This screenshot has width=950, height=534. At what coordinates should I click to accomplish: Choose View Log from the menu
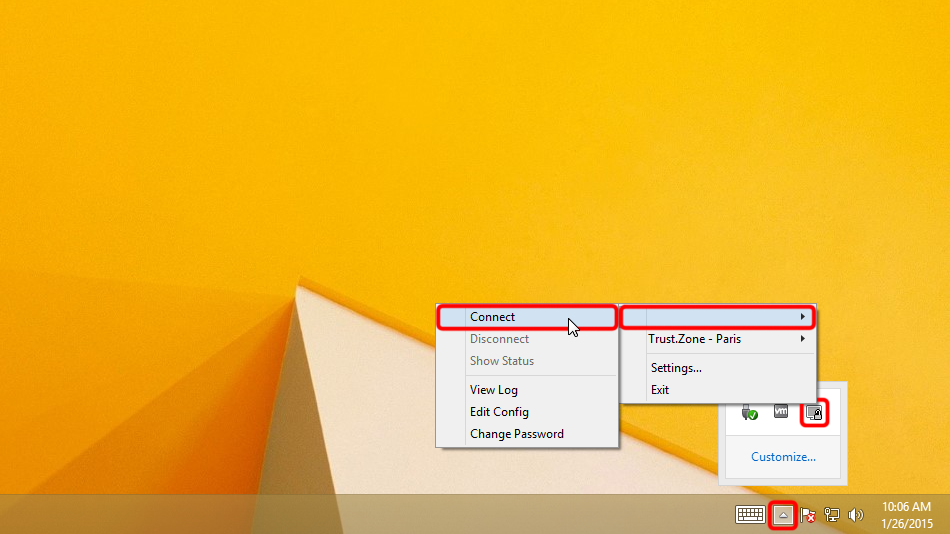(x=494, y=390)
